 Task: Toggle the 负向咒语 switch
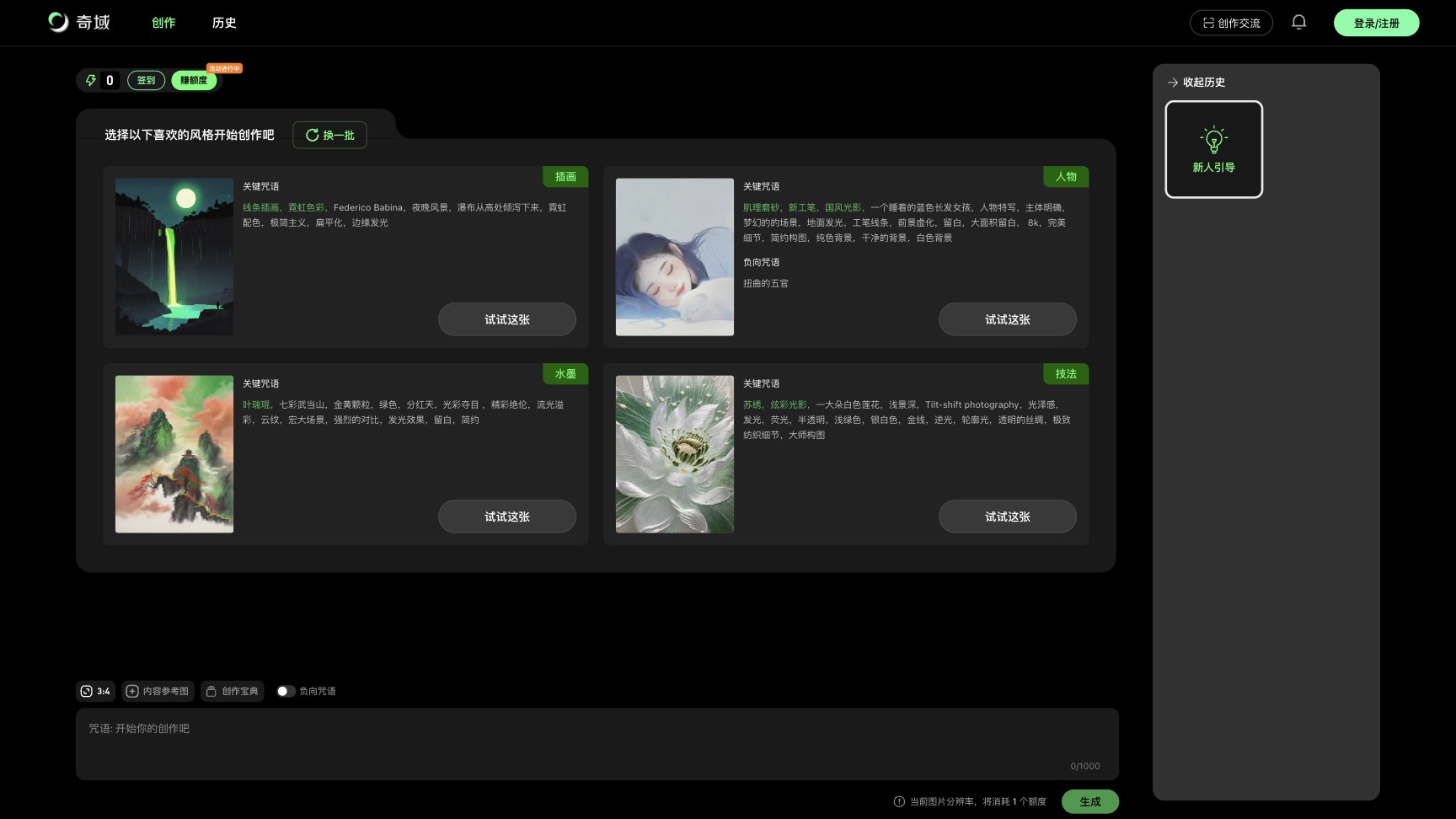[286, 691]
